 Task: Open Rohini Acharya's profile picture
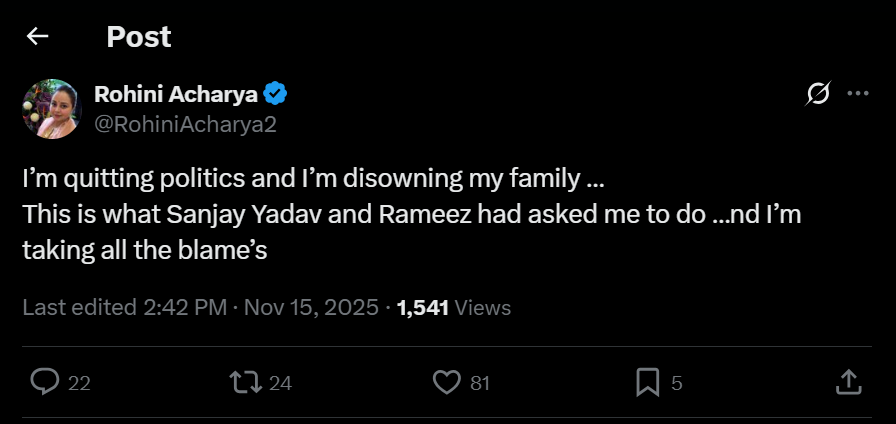point(50,108)
